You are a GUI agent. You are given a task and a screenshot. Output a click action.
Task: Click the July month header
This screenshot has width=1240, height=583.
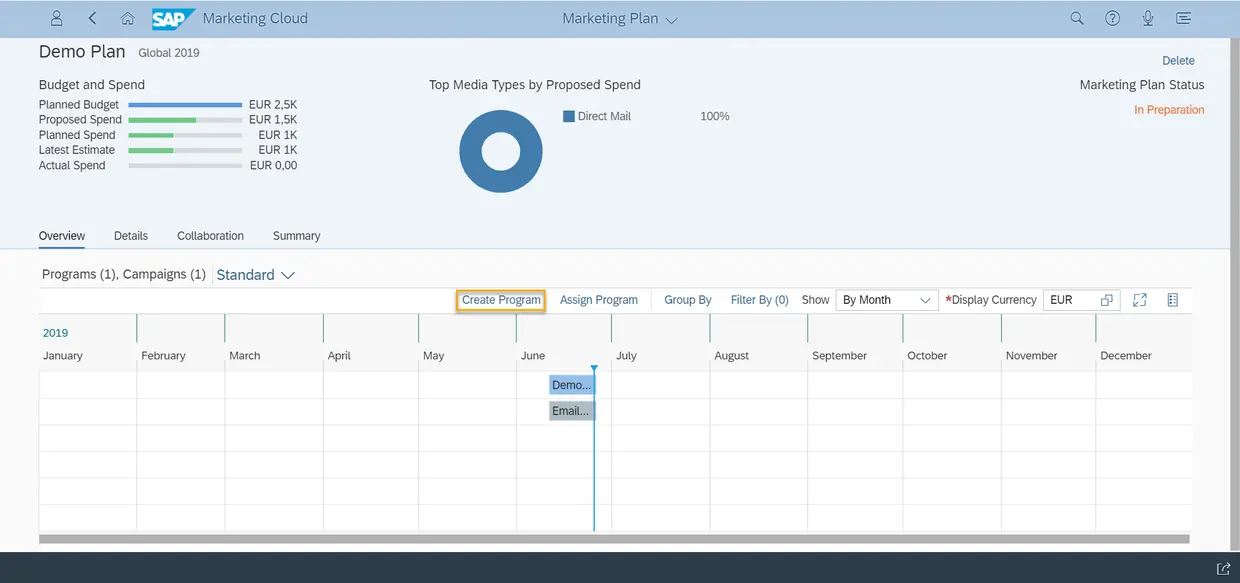point(626,356)
